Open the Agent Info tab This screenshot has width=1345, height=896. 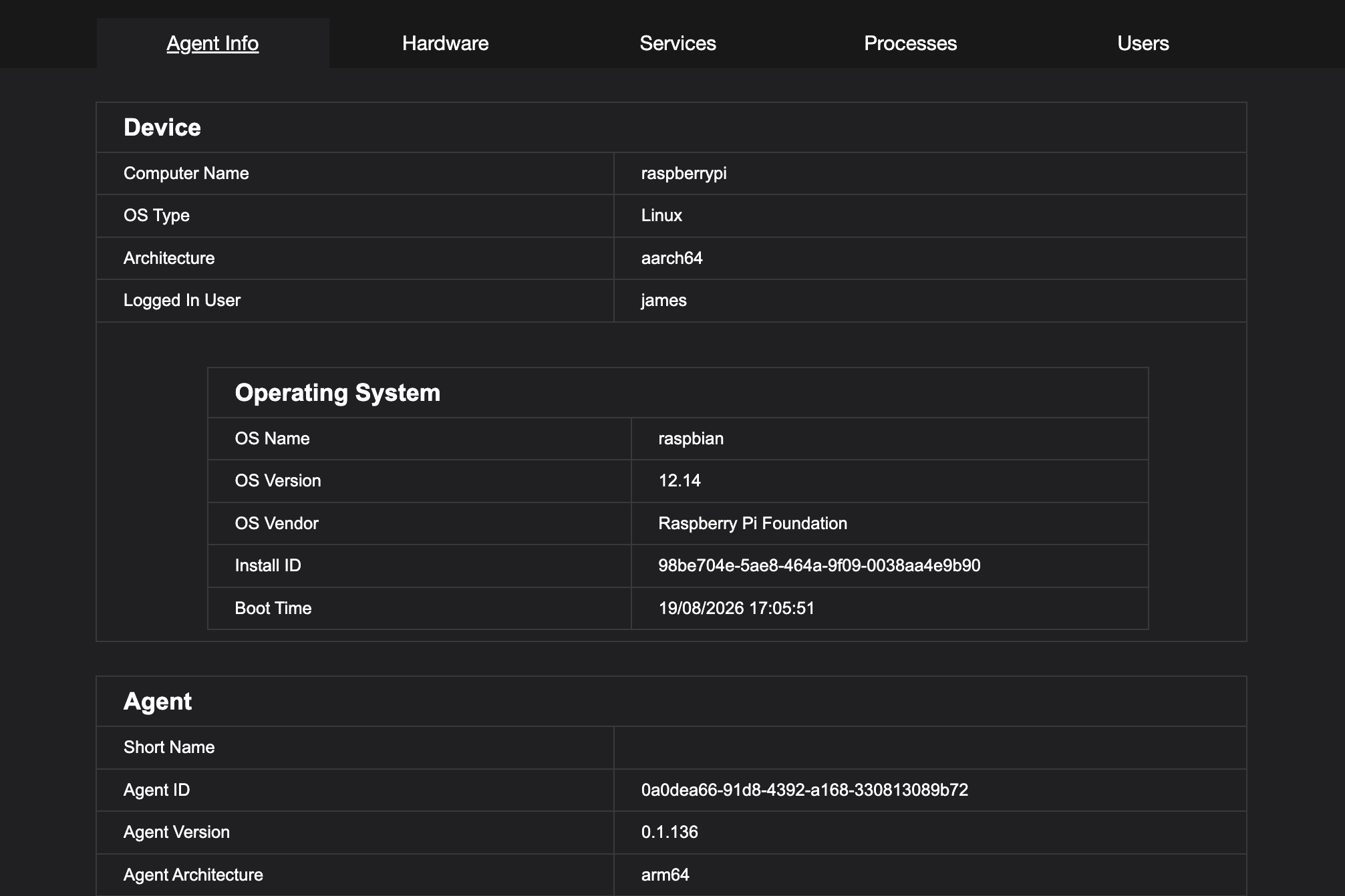tap(212, 43)
